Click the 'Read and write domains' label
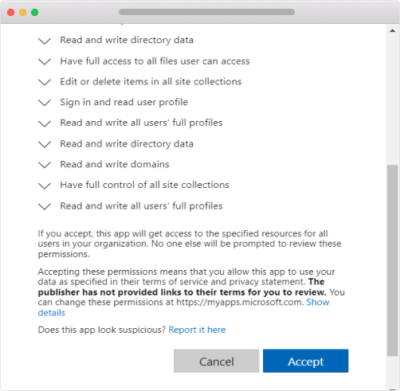 click(x=115, y=164)
